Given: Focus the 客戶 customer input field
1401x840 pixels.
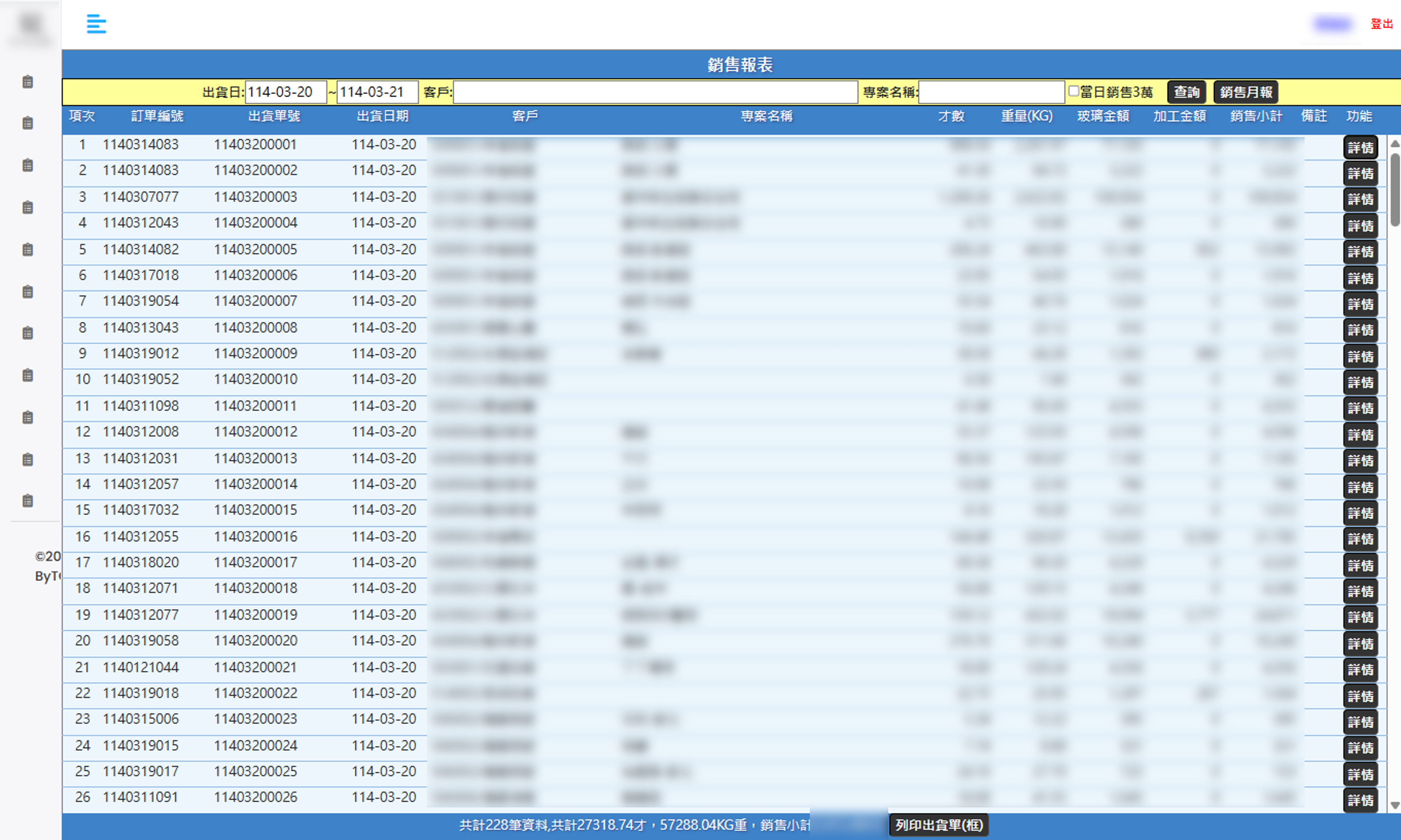Looking at the screenshot, I should pos(655,92).
